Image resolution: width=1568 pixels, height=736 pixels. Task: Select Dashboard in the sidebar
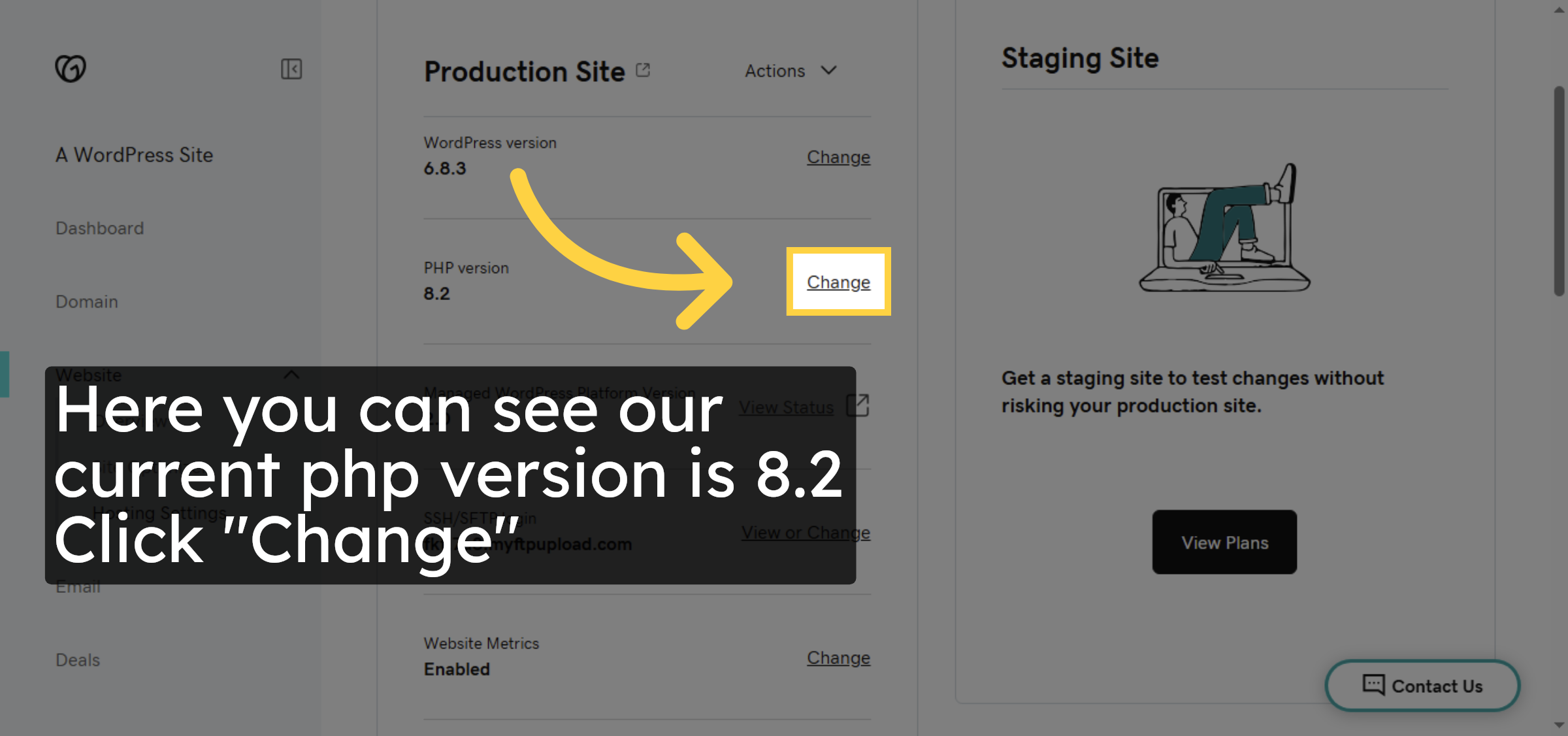100,228
